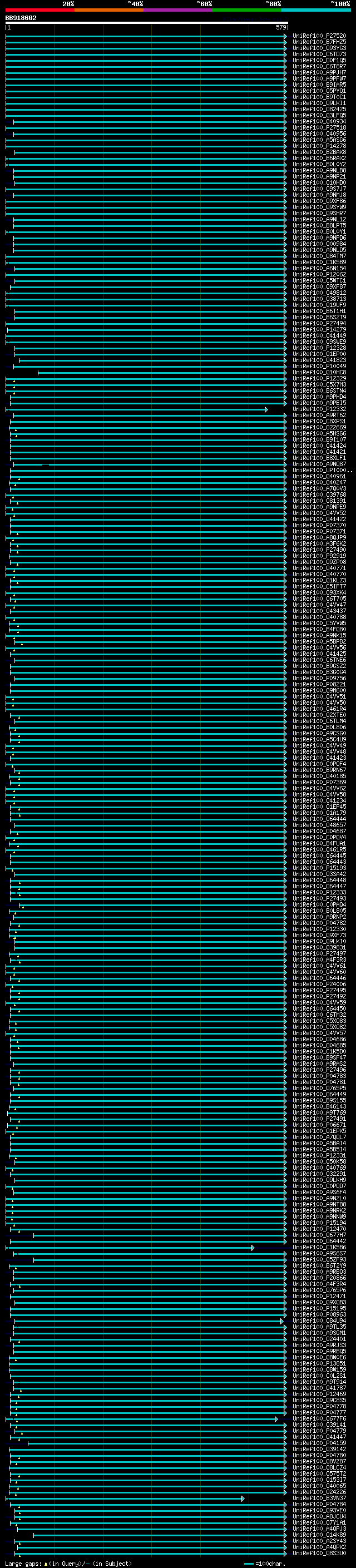Select hit label UniRef100_P27518
356x1568 pixels.
(x=319, y=128)
